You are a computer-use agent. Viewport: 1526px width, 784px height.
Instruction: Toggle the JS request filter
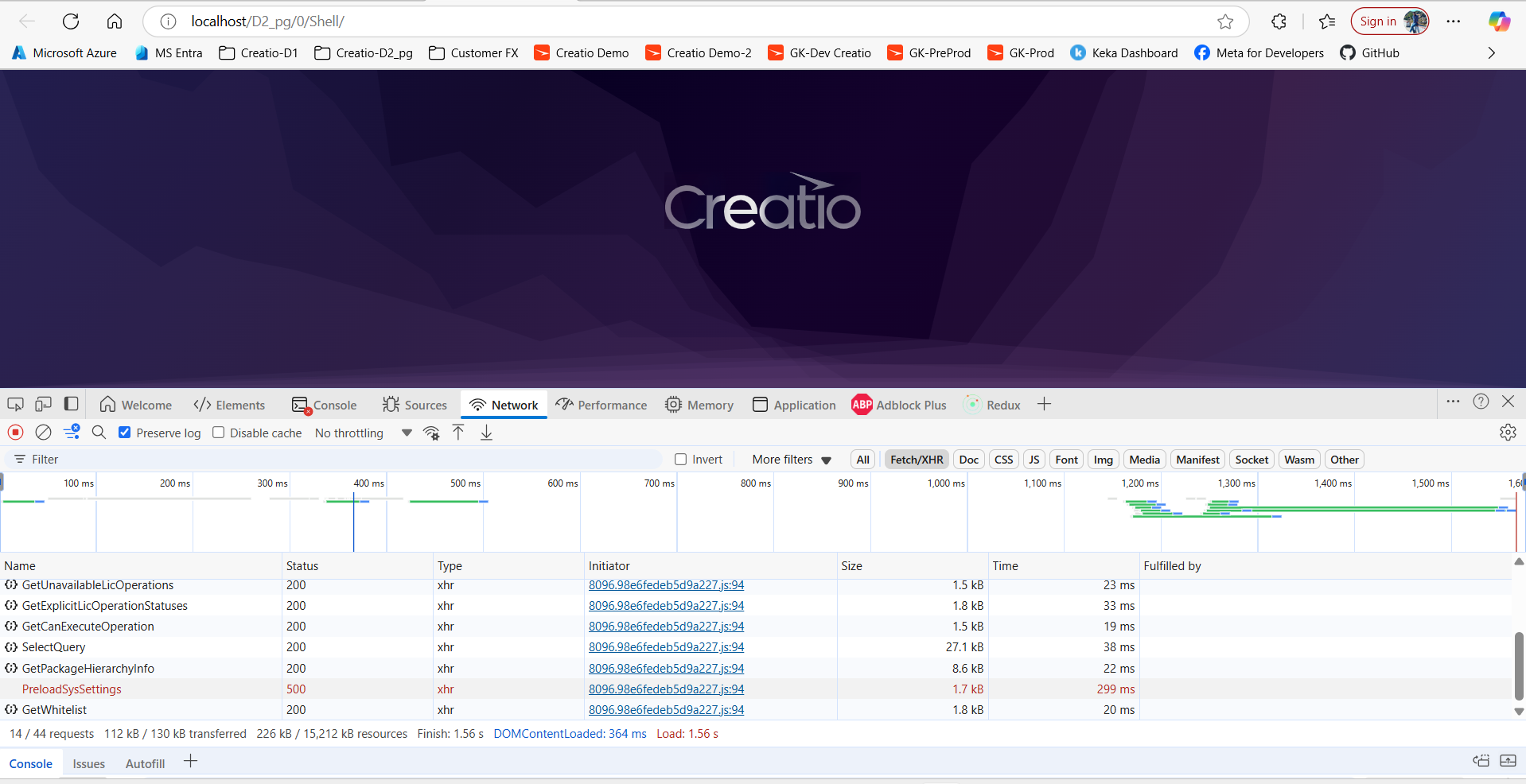point(1034,460)
